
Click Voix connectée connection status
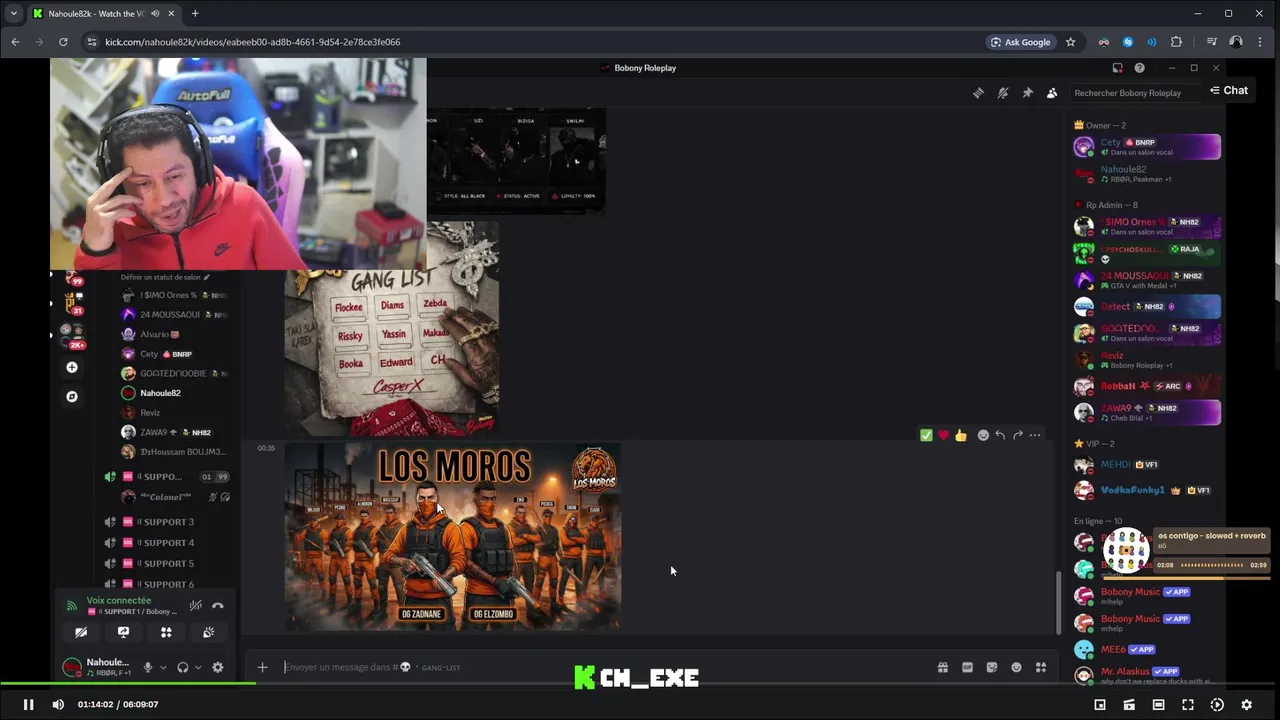pos(118,601)
